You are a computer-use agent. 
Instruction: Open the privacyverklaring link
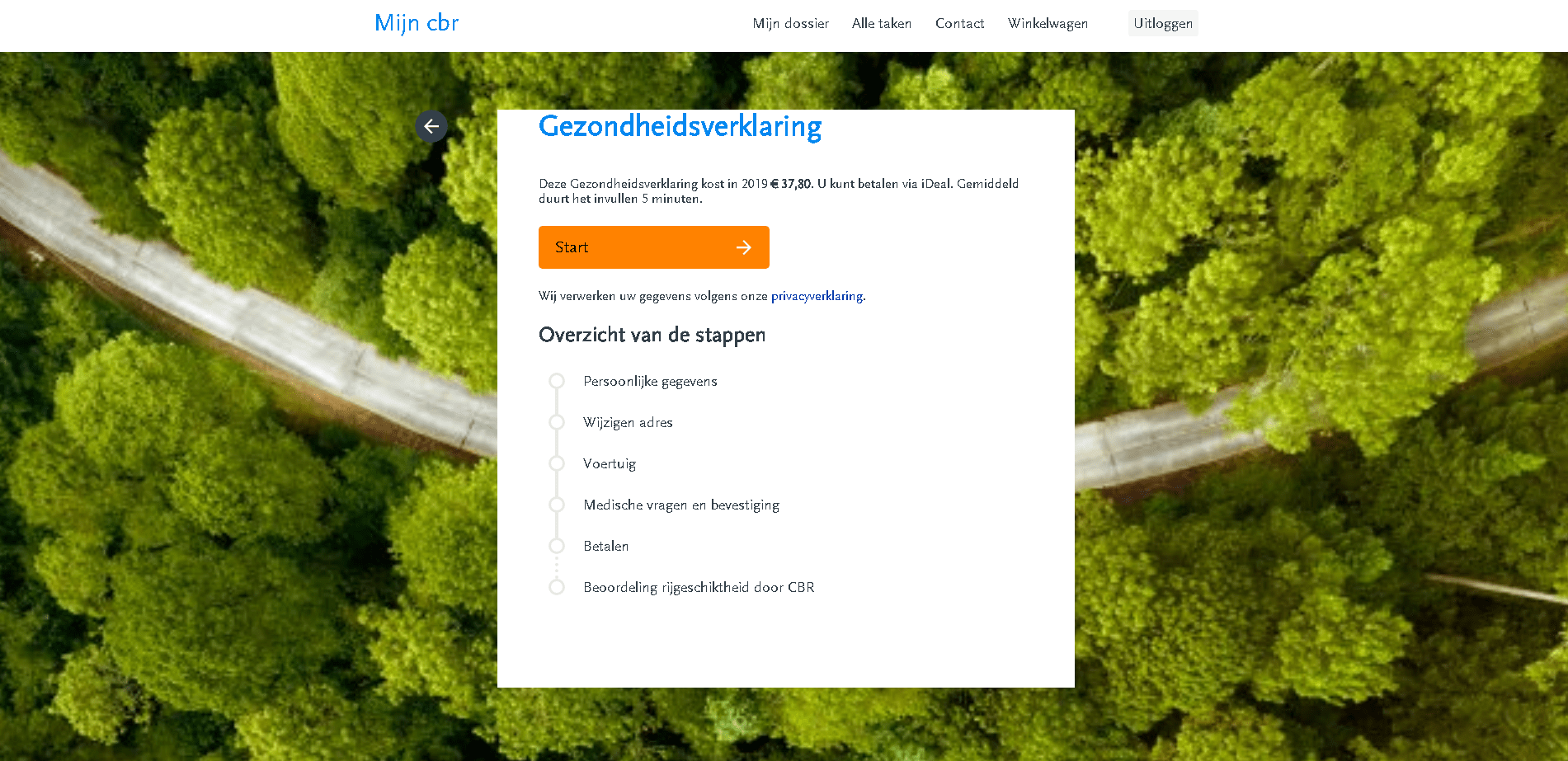817,296
